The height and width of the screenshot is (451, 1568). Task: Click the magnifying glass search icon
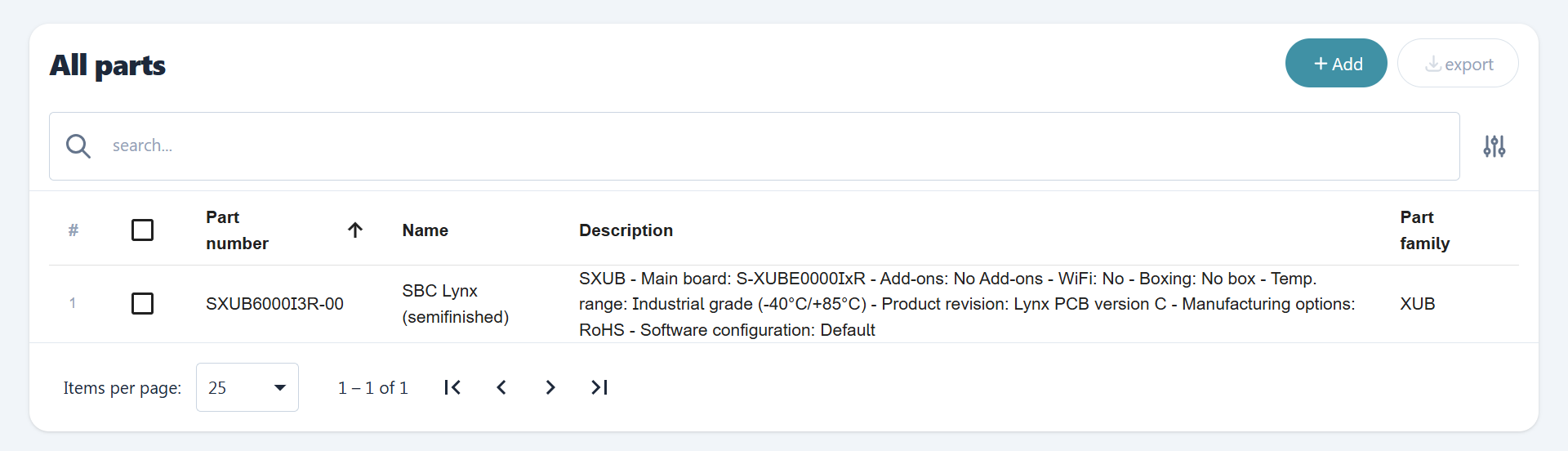pyautogui.click(x=78, y=146)
